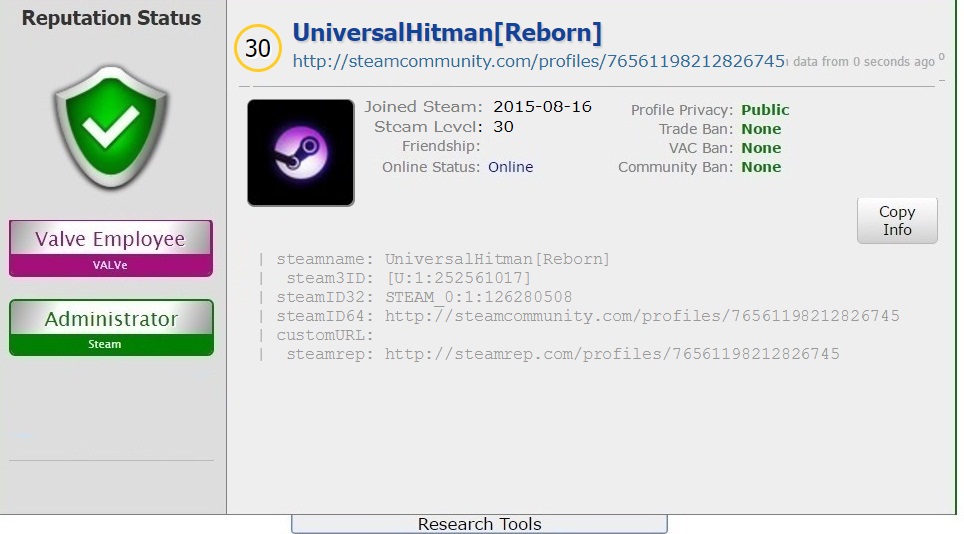Click the Community Ban None value

coord(761,167)
